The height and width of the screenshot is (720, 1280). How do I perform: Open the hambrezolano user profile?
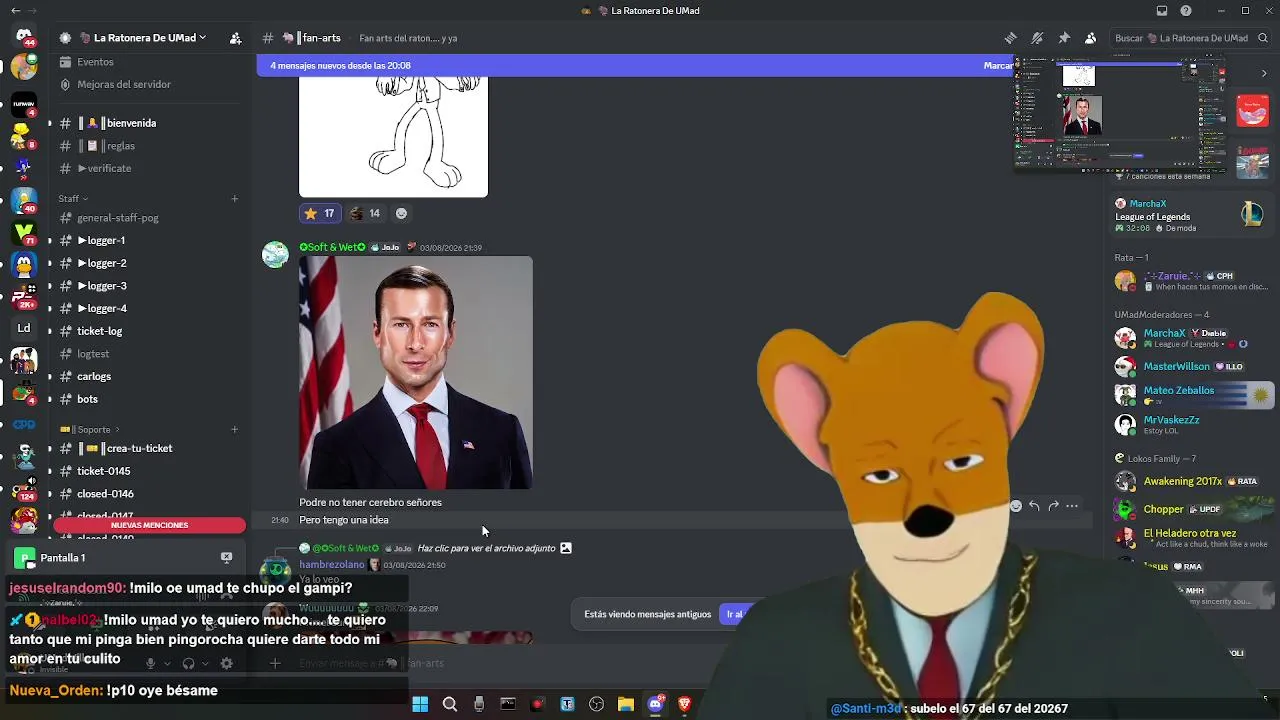point(332,565)
